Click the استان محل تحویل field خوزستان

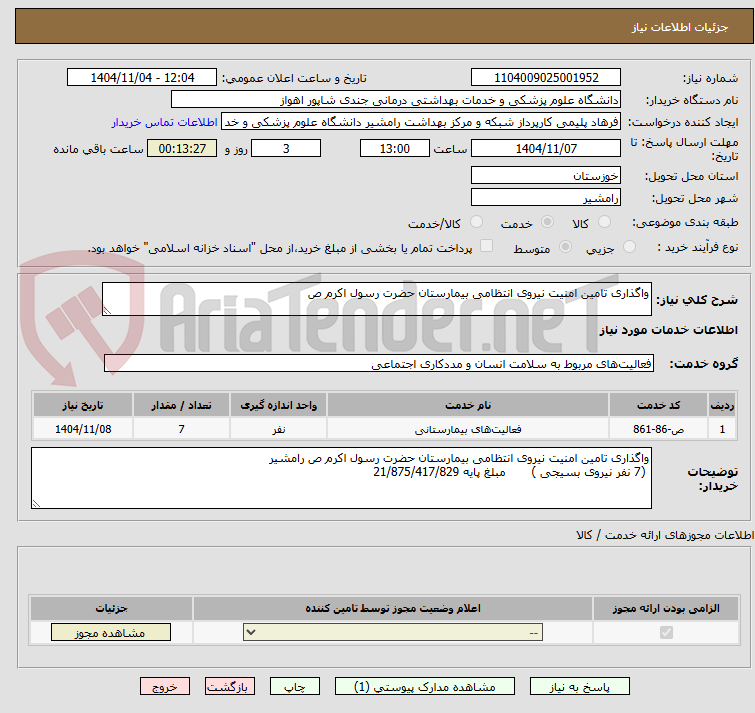pyautogui.click(x=546, y=175)
